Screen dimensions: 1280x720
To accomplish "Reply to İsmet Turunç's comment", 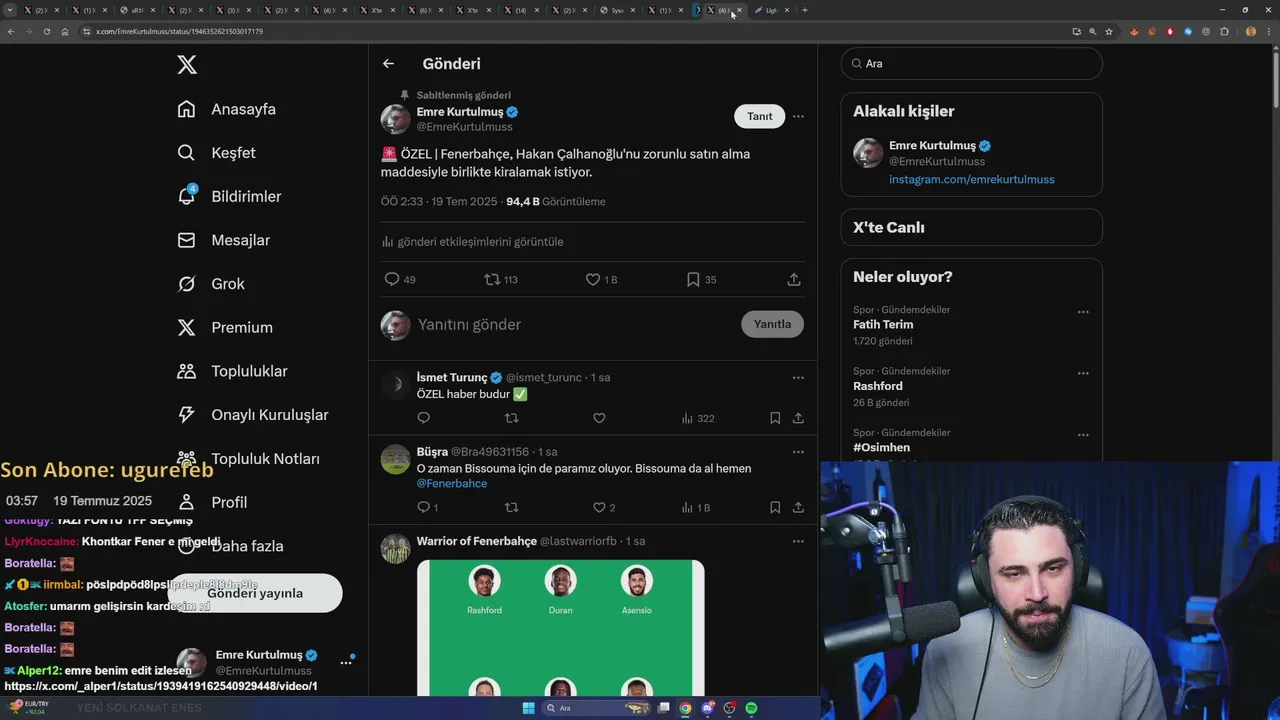I will coord(423,418).
